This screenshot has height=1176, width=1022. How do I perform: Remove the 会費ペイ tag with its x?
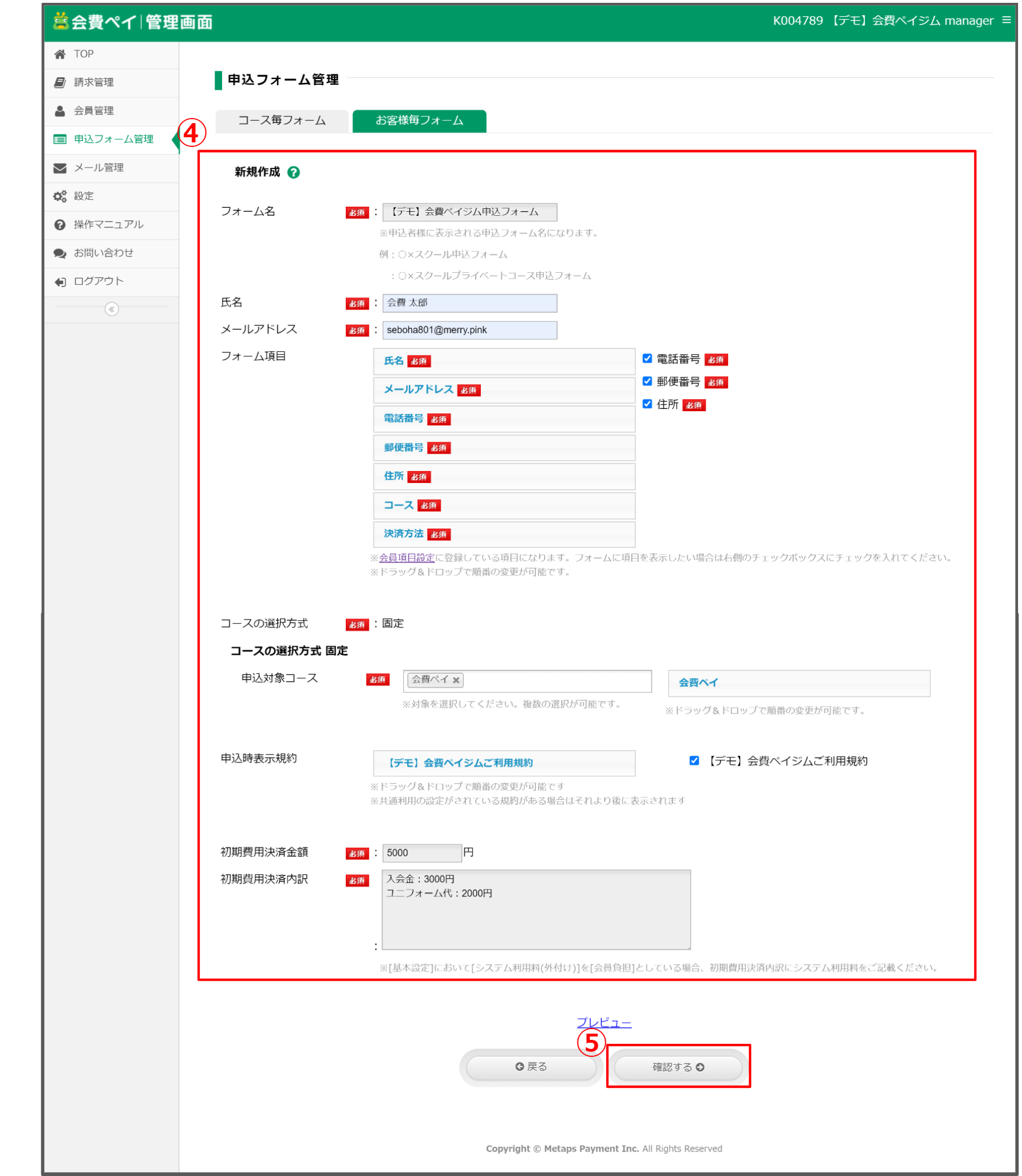click(457, 681)
